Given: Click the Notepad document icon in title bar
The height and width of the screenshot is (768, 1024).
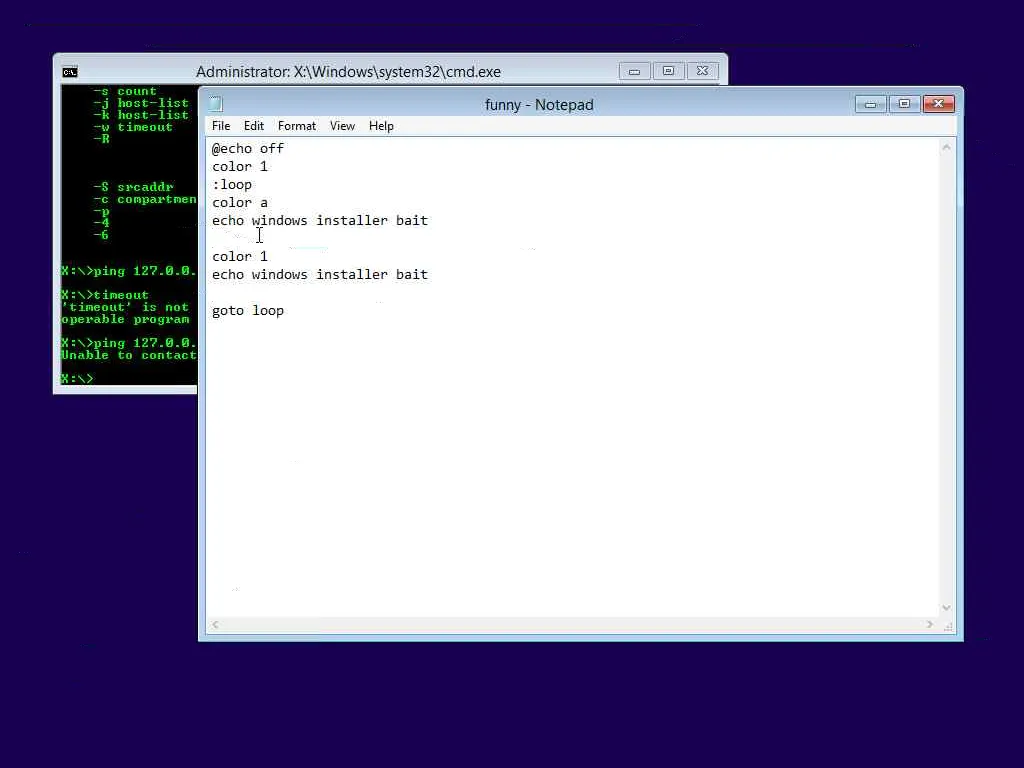Looking at the screenshot, I should point(216,104).
